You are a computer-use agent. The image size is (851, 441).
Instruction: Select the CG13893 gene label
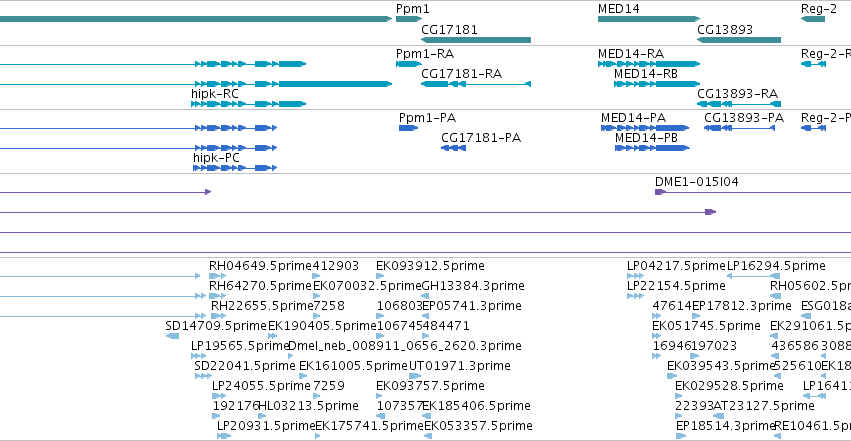point(725,29)
